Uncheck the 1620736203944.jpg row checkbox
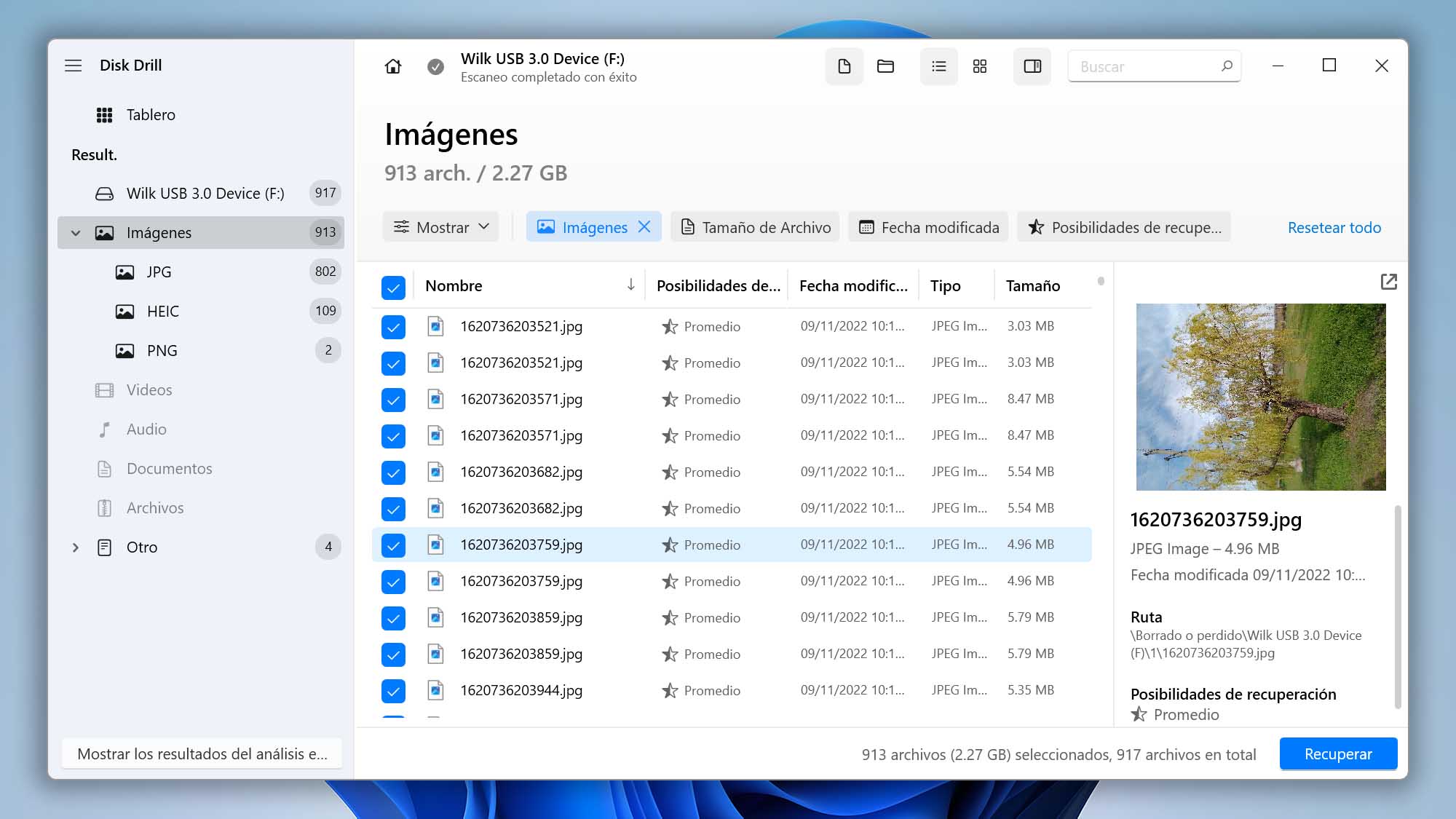 393,691
